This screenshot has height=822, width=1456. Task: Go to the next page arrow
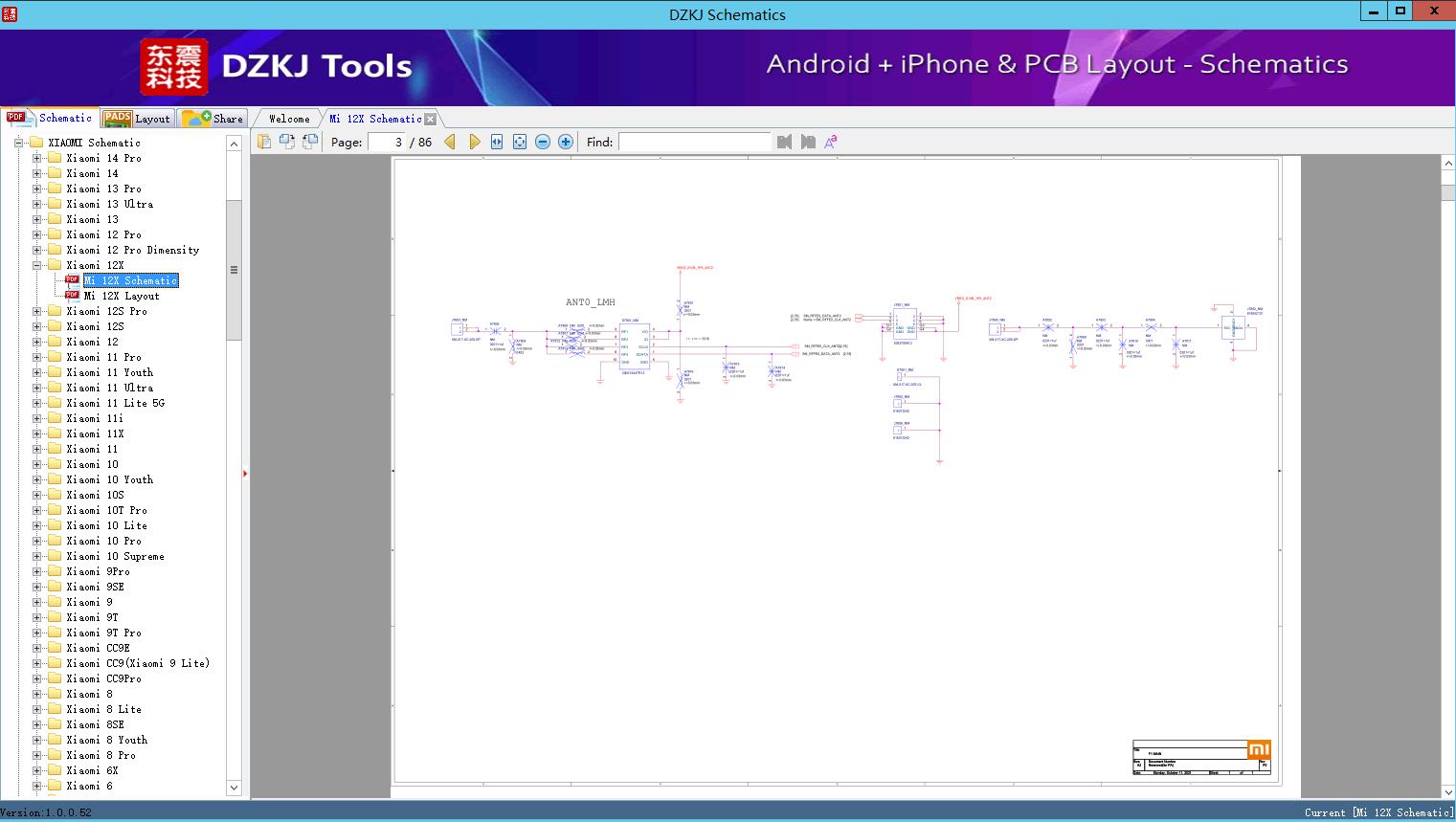[474, 142]
